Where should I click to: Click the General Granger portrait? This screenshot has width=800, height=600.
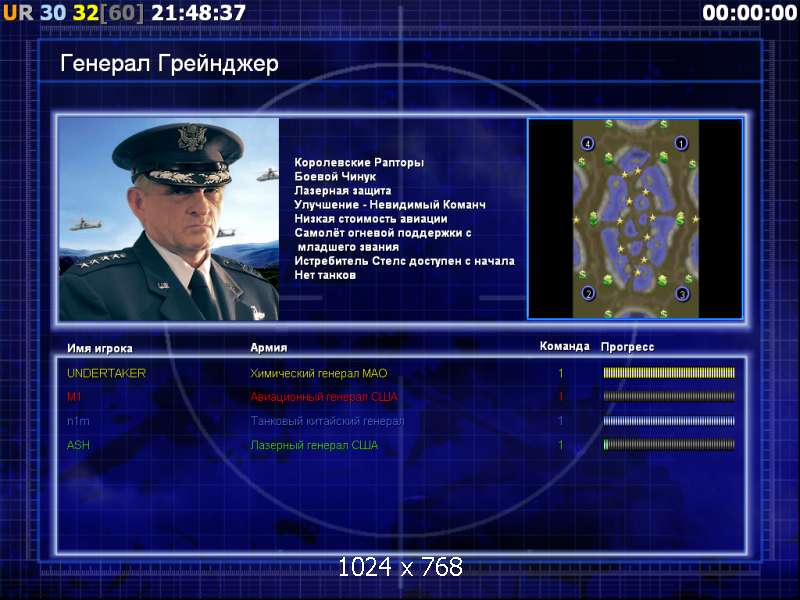click(x=169, y=219)
